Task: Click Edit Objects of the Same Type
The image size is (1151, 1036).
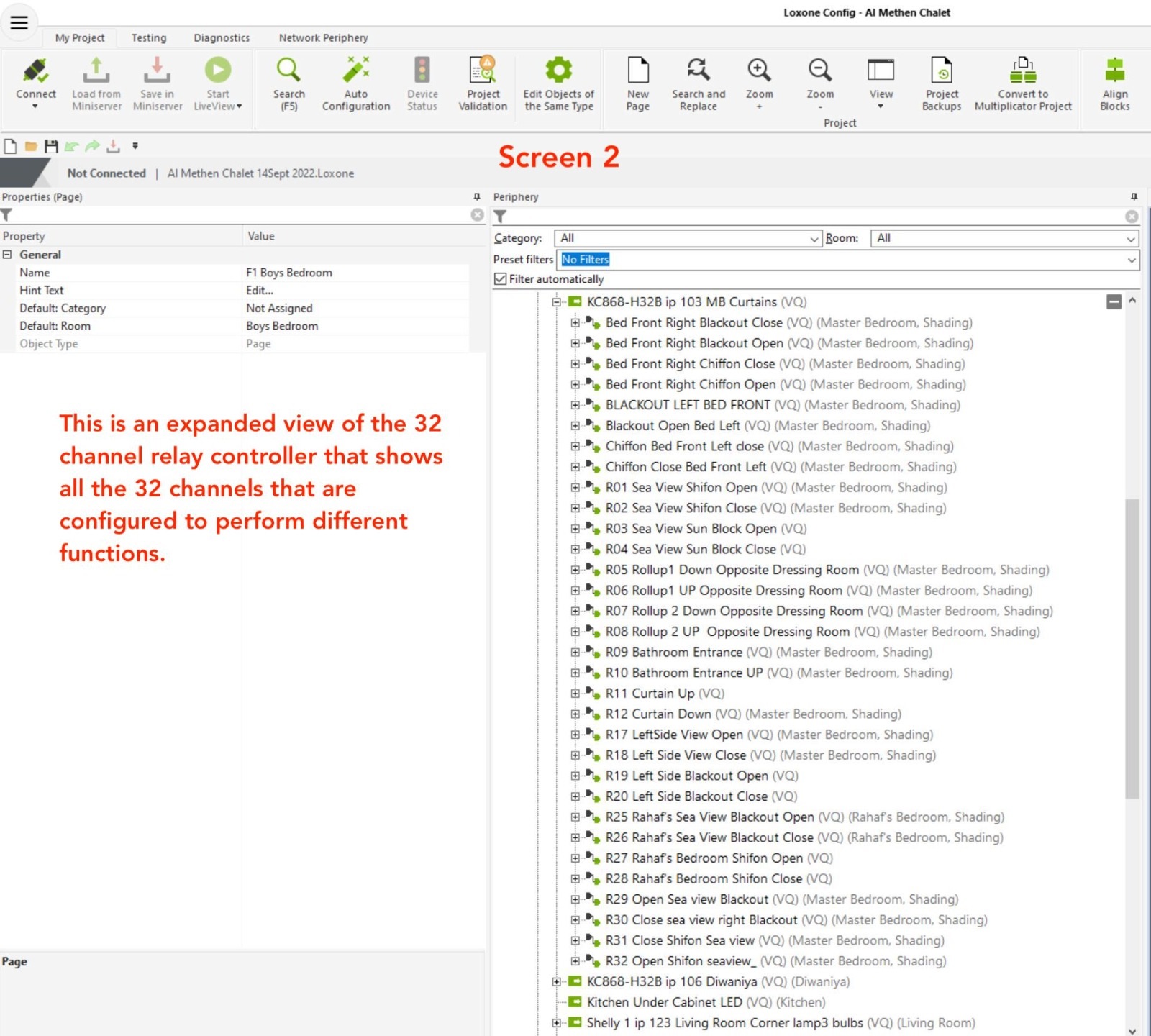Action: tap(558, 72)
